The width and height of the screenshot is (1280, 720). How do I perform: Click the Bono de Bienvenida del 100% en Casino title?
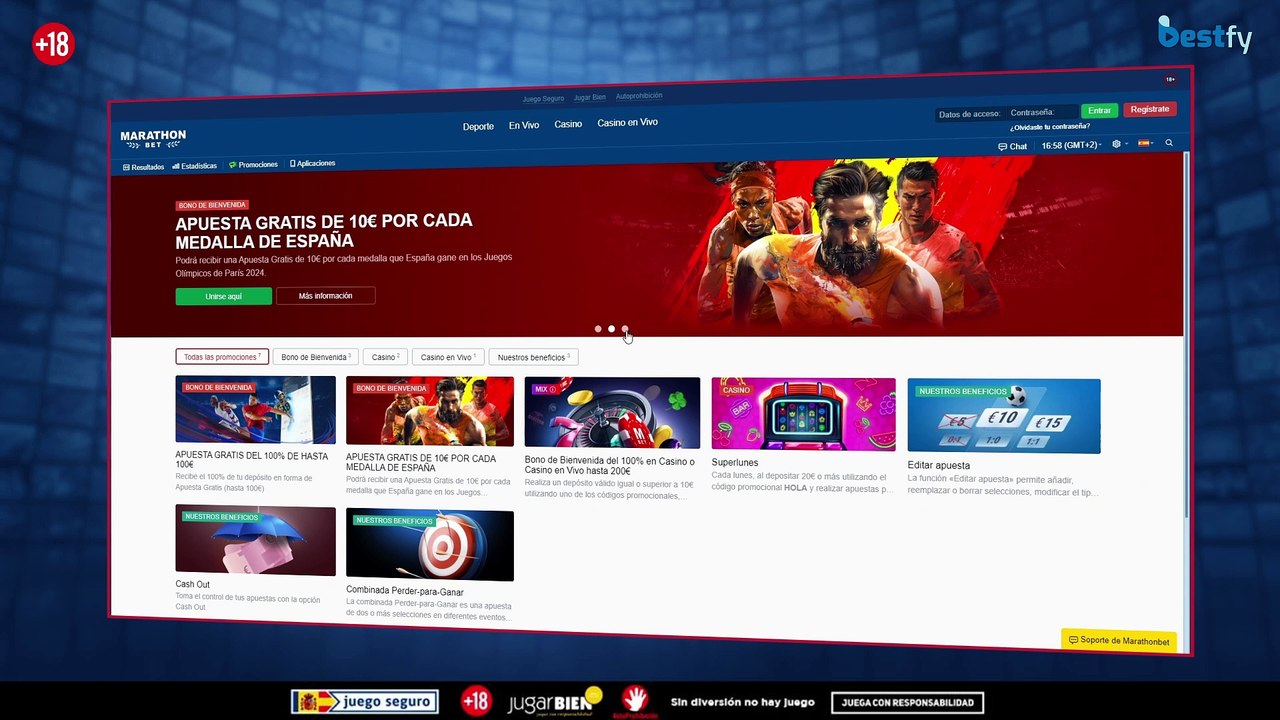pyautogui.click(x=610, y=466)
